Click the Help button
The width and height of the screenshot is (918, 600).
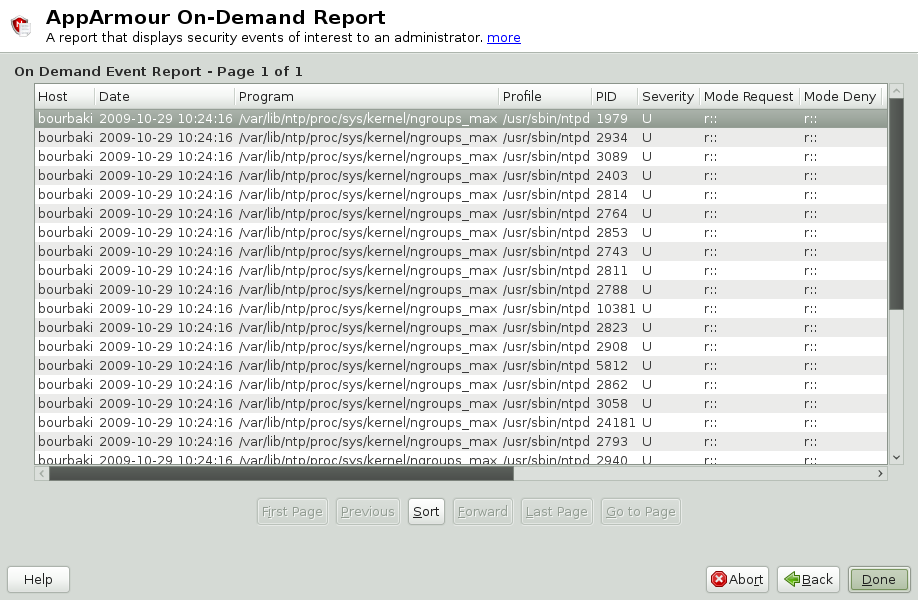(x=37, y=579)
